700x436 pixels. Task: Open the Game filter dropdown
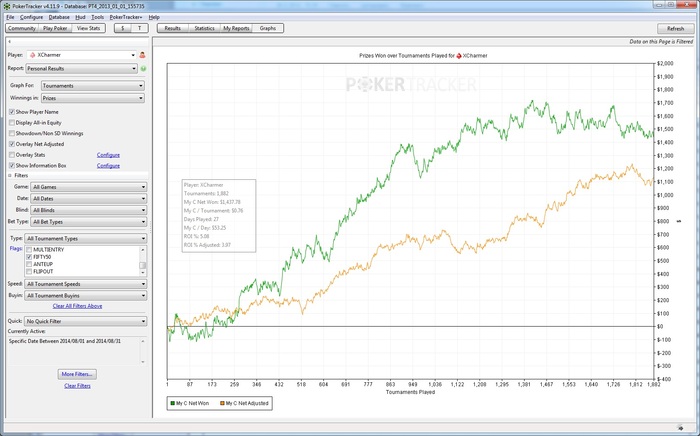click(x=89, y=187)
